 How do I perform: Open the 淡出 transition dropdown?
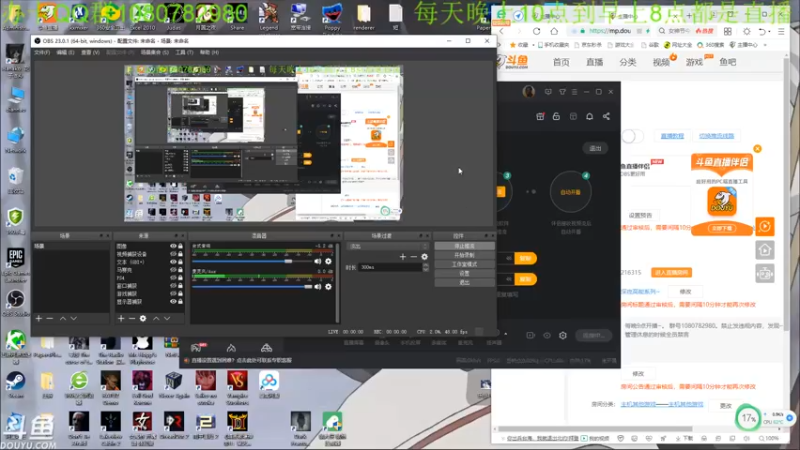coord(388,246)
